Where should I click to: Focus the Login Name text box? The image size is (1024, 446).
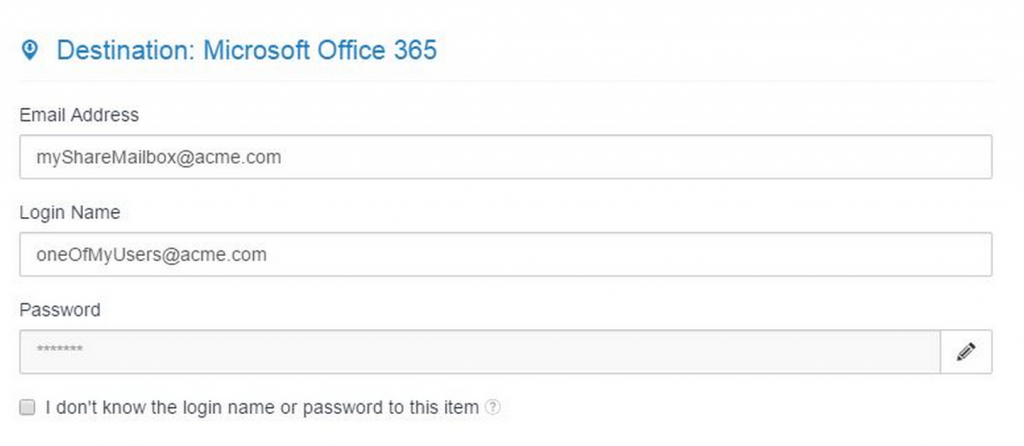pos(505,255)
